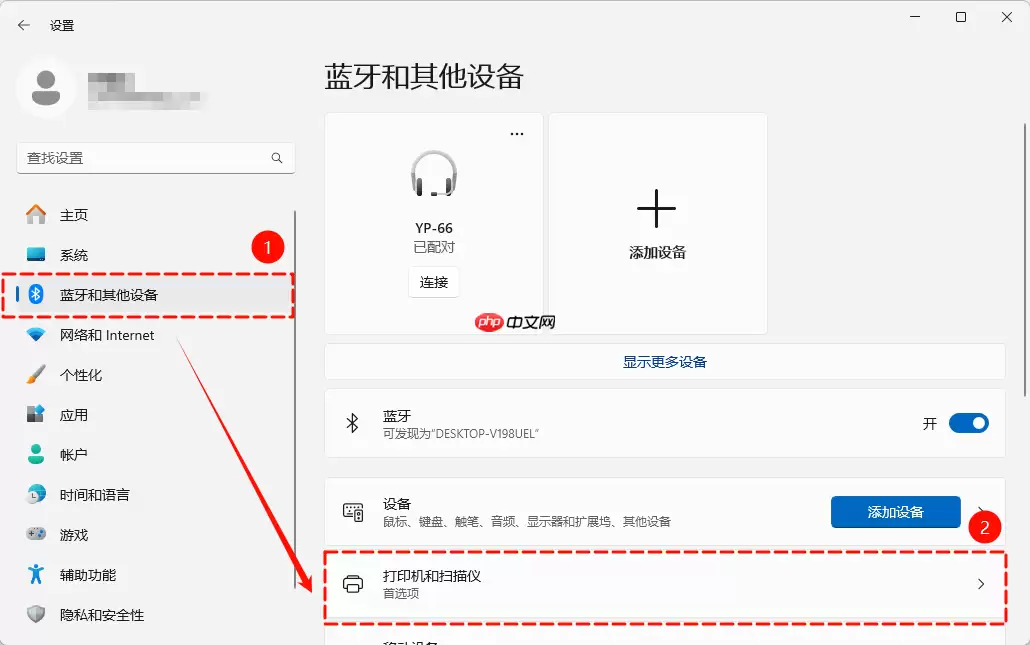
Task: Click the Home (主页) house icon
Action: coord(36,215)
